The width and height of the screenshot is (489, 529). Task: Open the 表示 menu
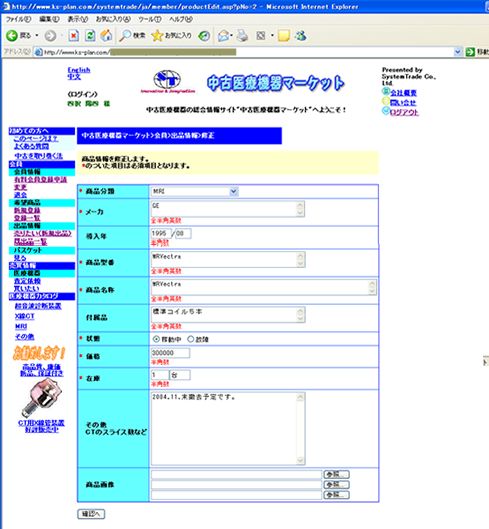tap(78, 19)
